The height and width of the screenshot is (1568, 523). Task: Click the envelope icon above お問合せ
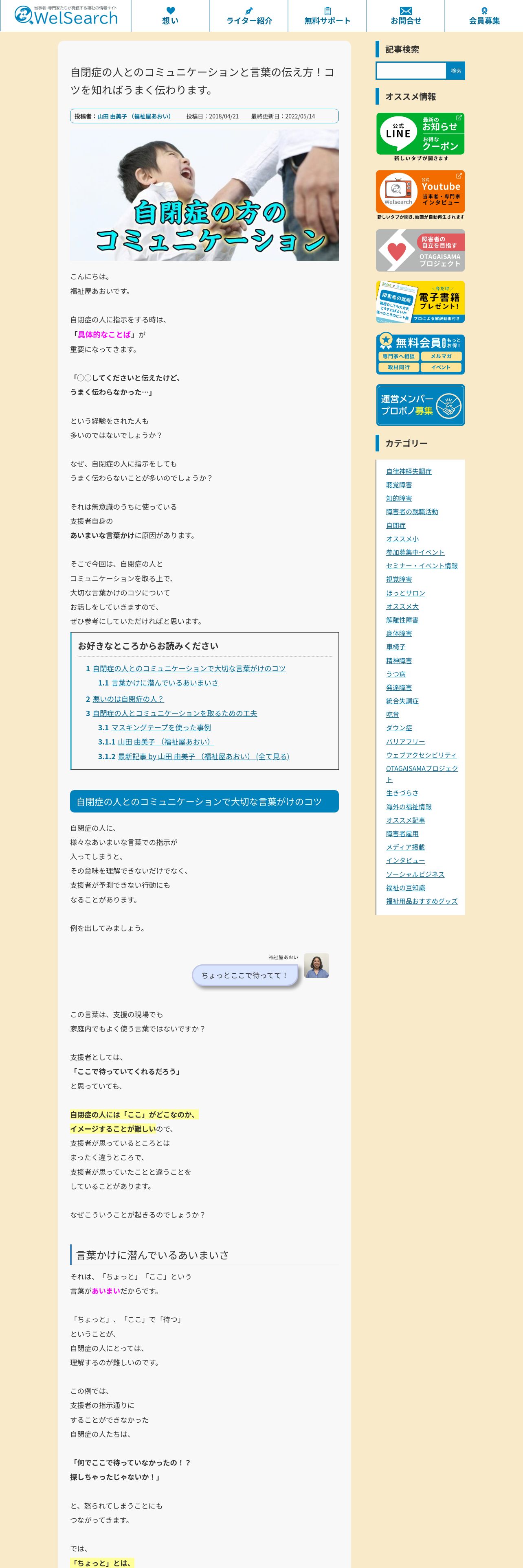[406, 11]
